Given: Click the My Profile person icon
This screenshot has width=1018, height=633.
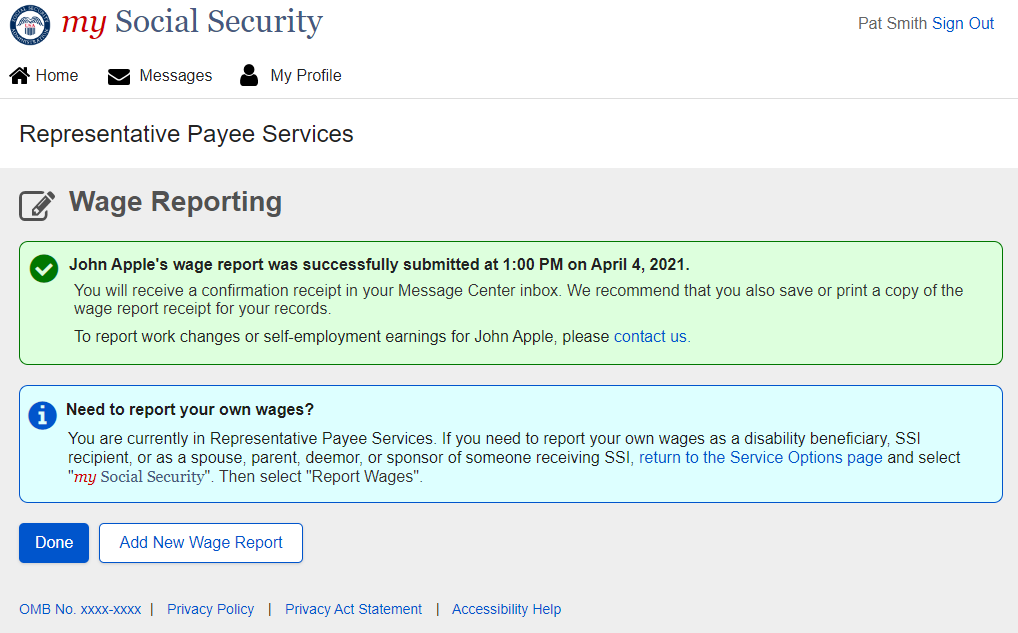Looking at the screenshot, I should click(x=249, y=76).
